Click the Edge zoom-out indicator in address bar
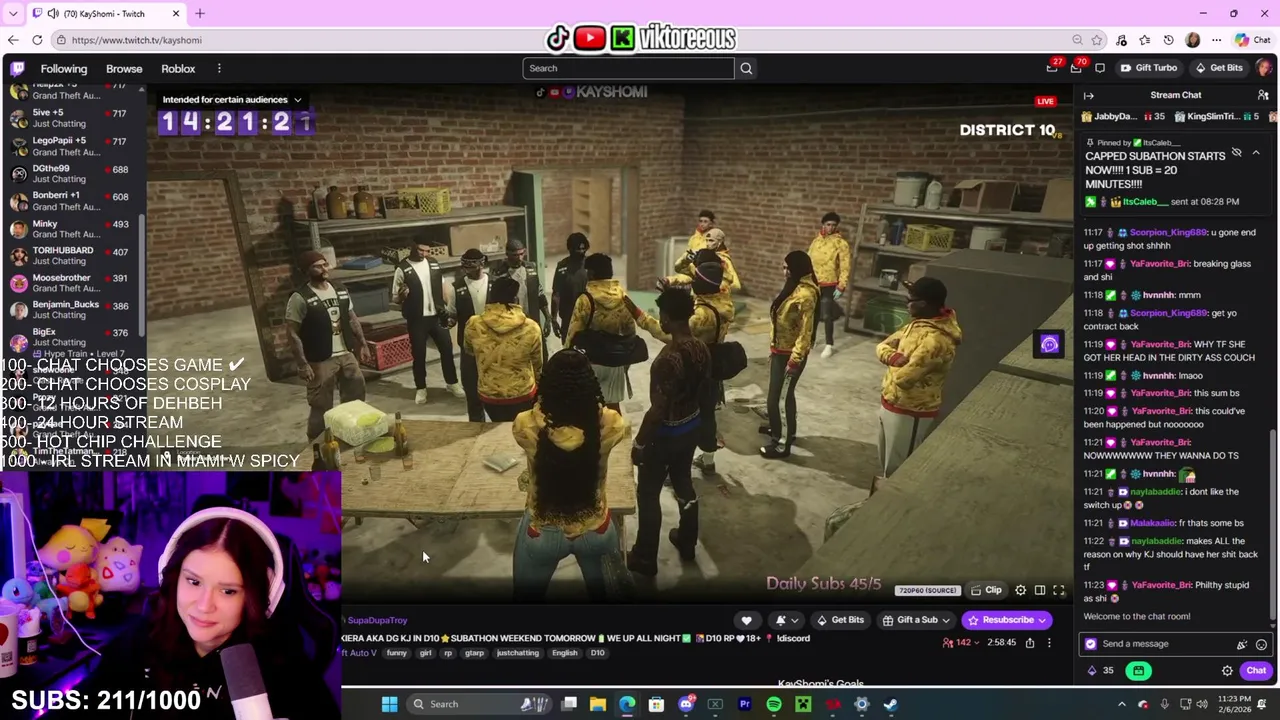This screenshot has width=1280, height=720. [x=1077, y=40]
